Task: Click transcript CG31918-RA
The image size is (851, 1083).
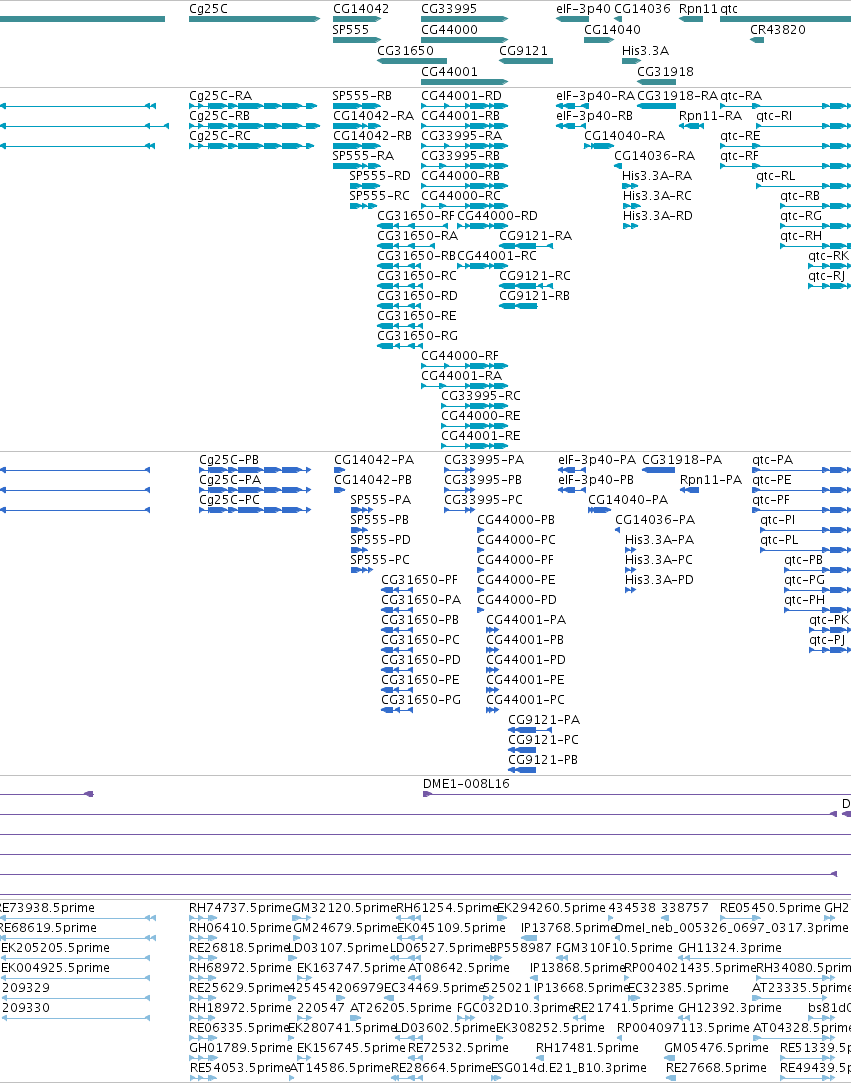Action: tap(678, 95)
